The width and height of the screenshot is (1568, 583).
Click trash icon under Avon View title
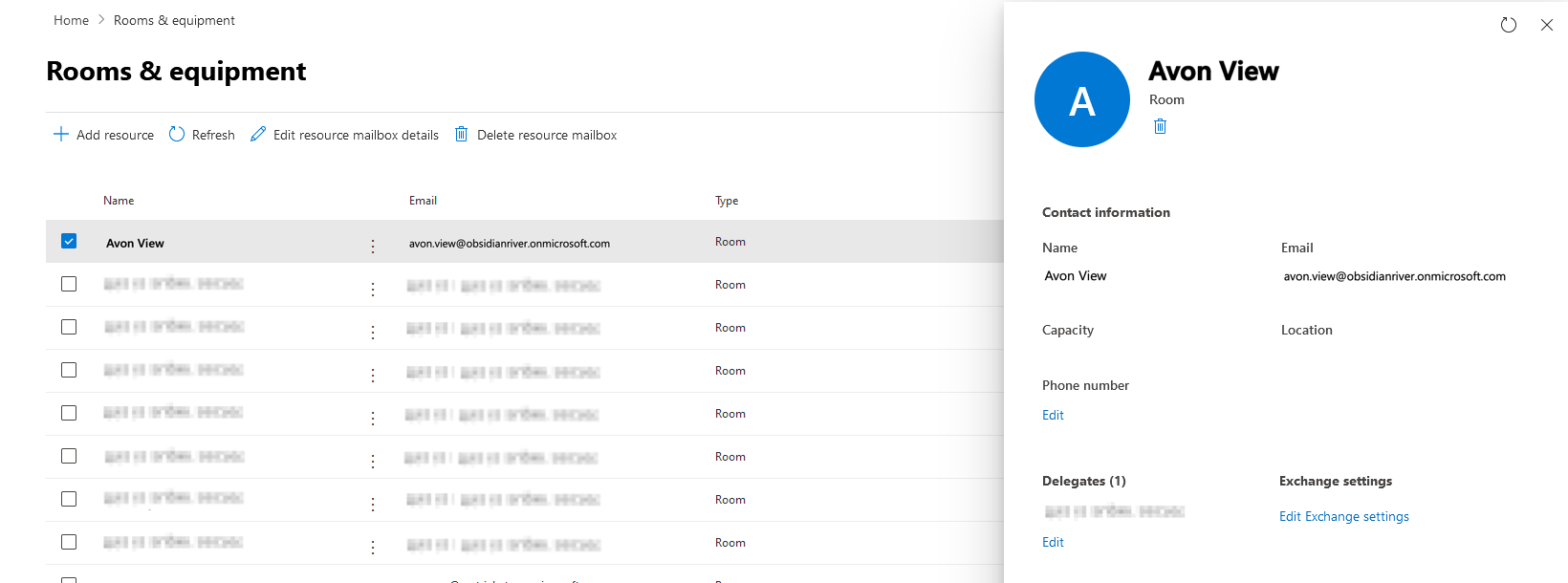pos(1160,126)
